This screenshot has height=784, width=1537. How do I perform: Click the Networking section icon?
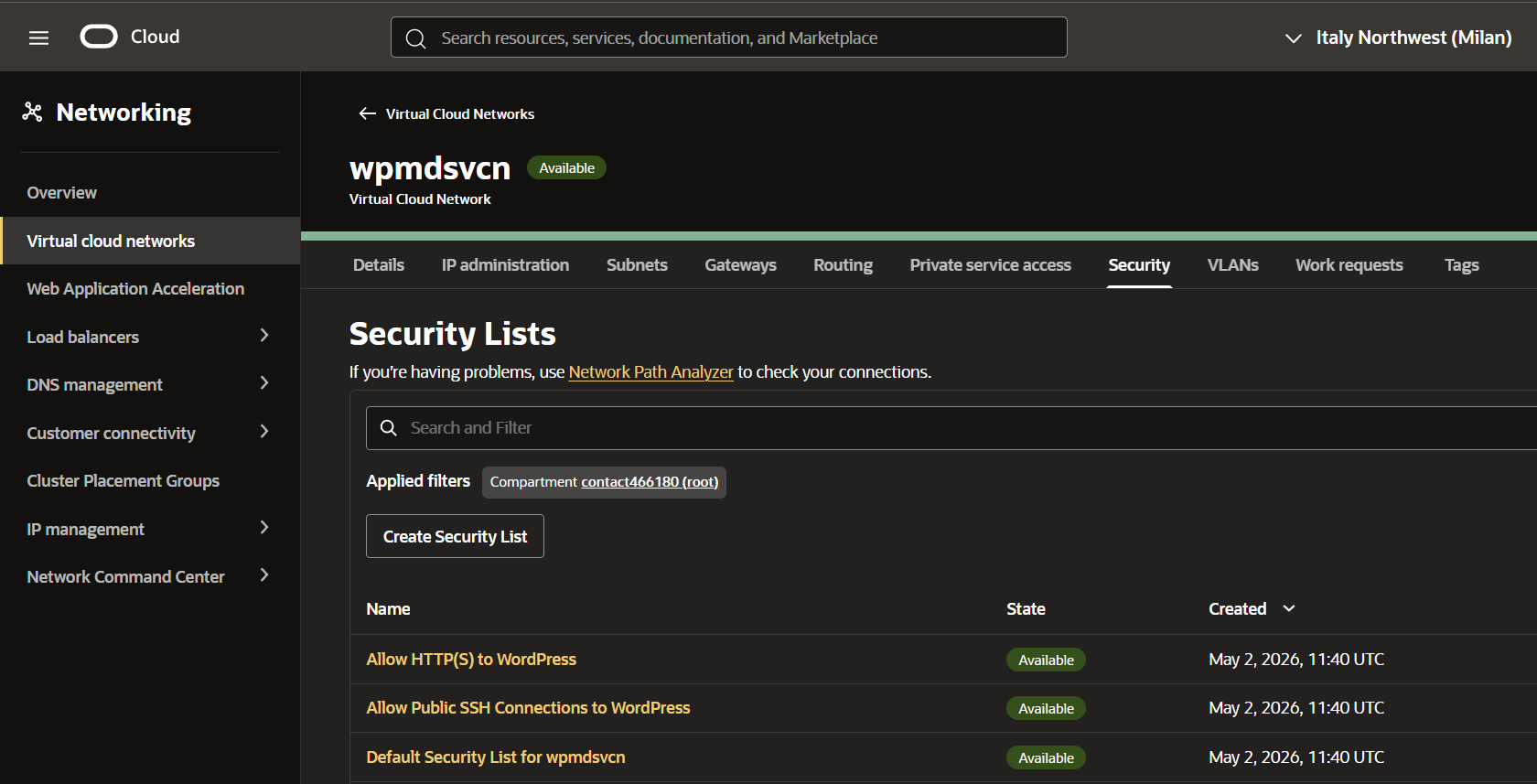click(33, 112)
